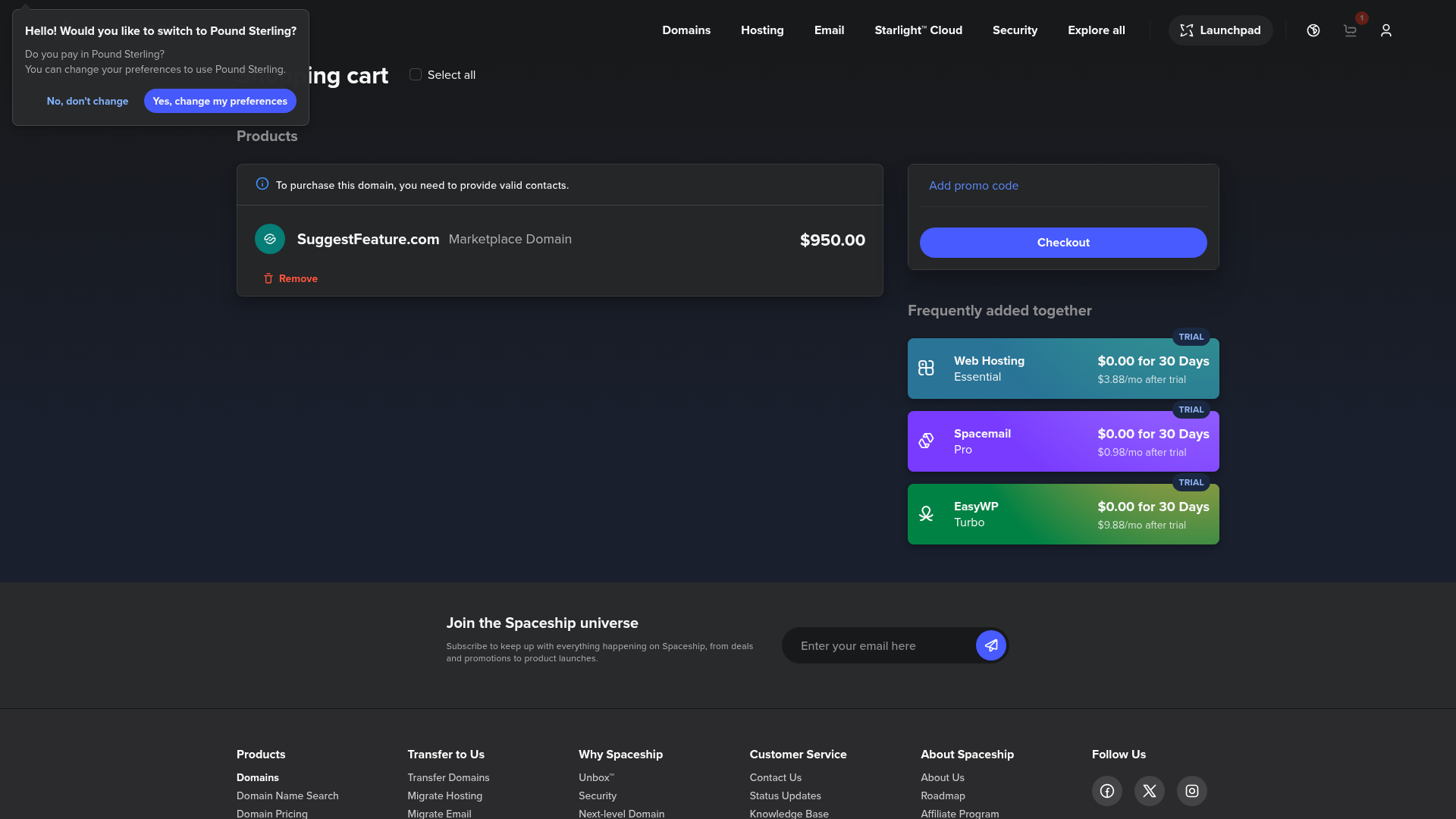The width and height of the screenshot is (1456, 819).
Task: Click the Launchpad rocket icon
Action: (1188, 30)
